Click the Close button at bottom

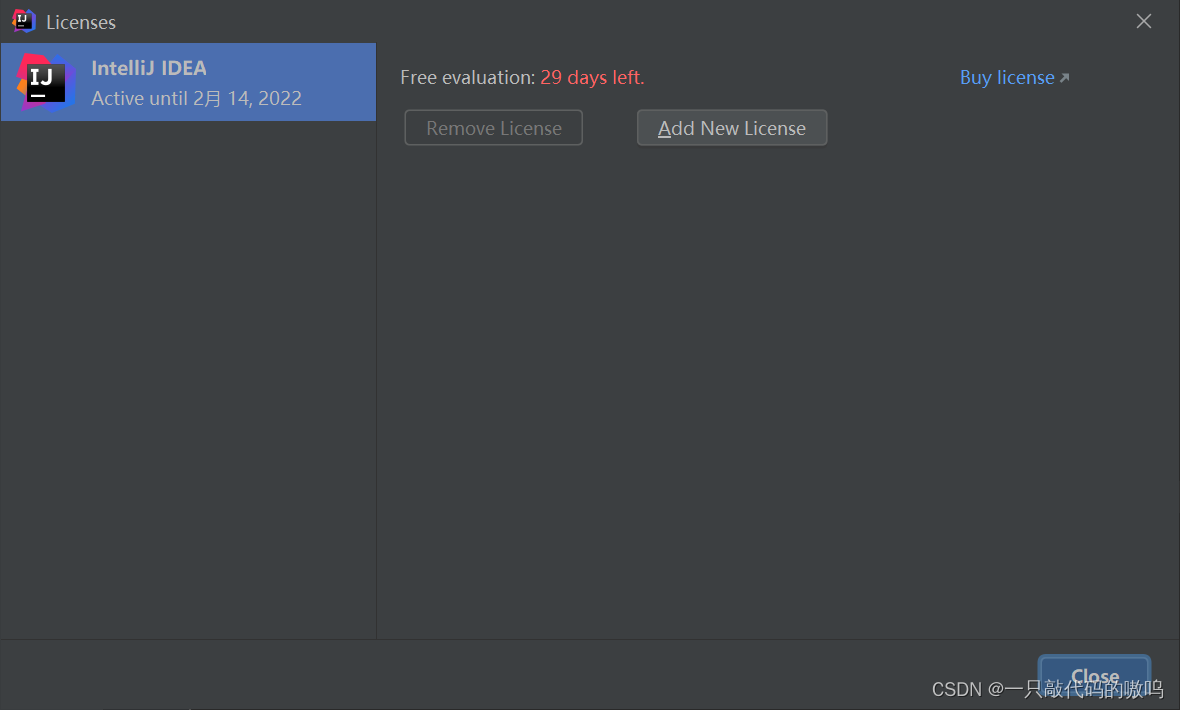(x=1094, y=675)
